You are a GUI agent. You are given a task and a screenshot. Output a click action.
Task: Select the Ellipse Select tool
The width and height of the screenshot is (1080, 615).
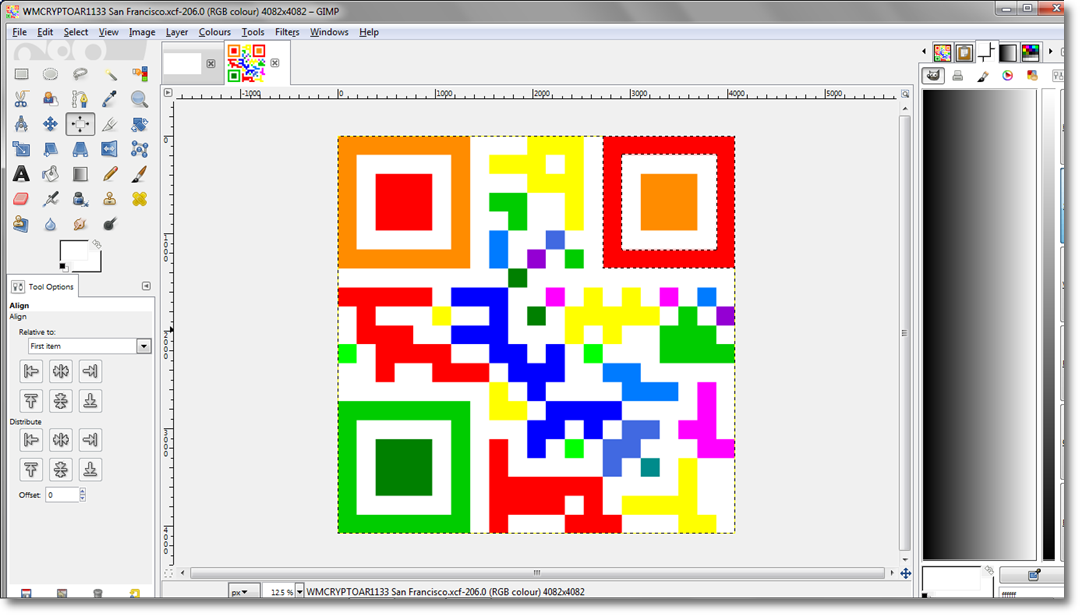(50, 74)
